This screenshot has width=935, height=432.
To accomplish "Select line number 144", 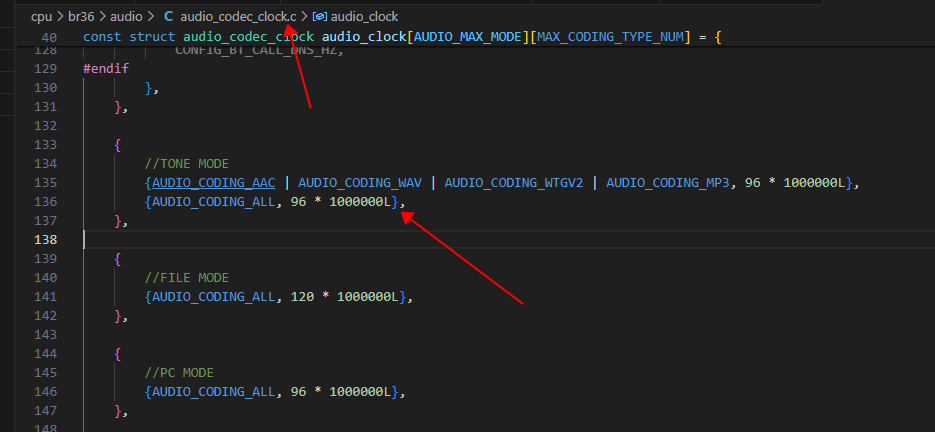I will coord(45,354).
